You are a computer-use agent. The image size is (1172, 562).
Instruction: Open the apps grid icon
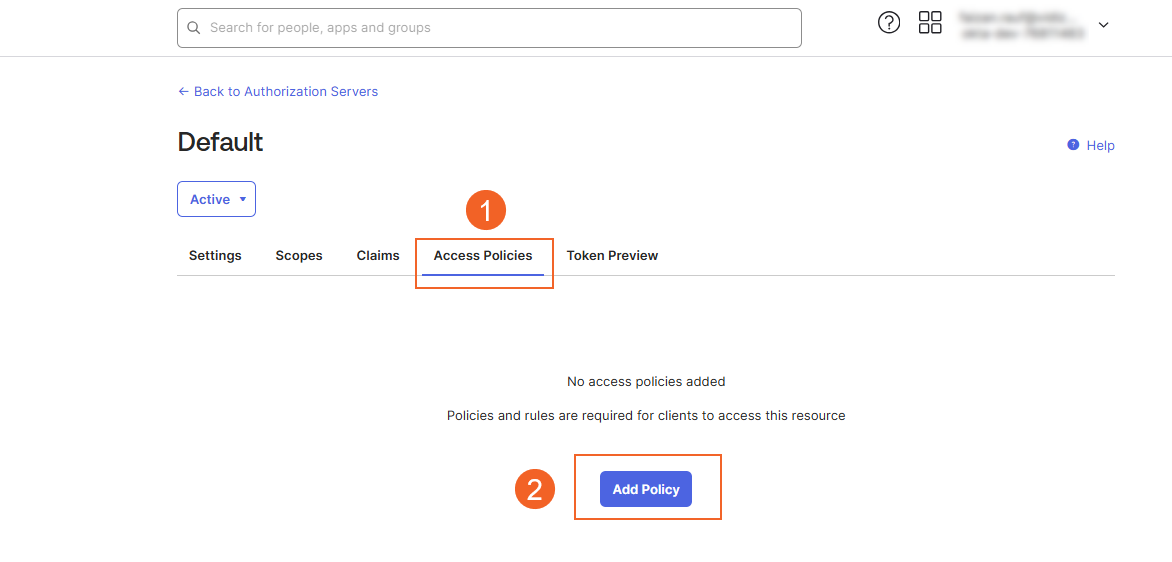[930, 23]
